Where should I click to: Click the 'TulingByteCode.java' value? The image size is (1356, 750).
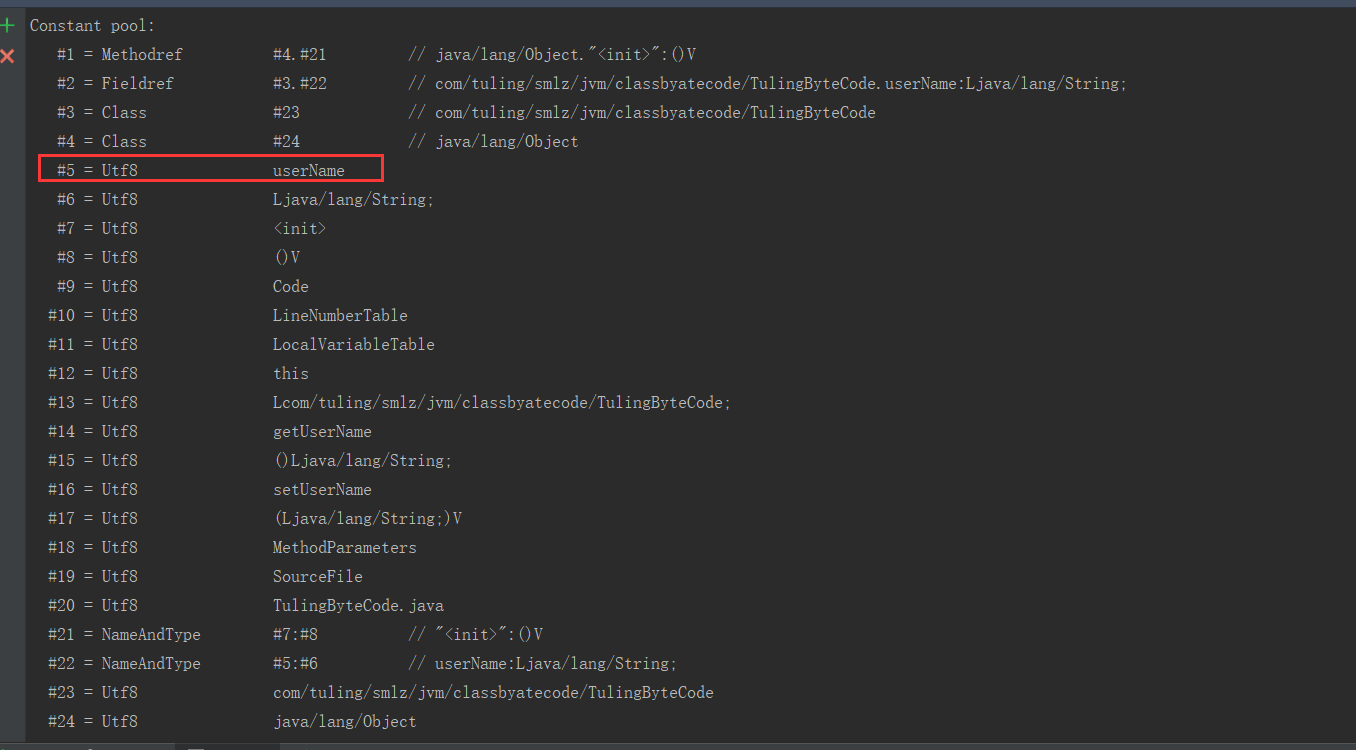358,605
